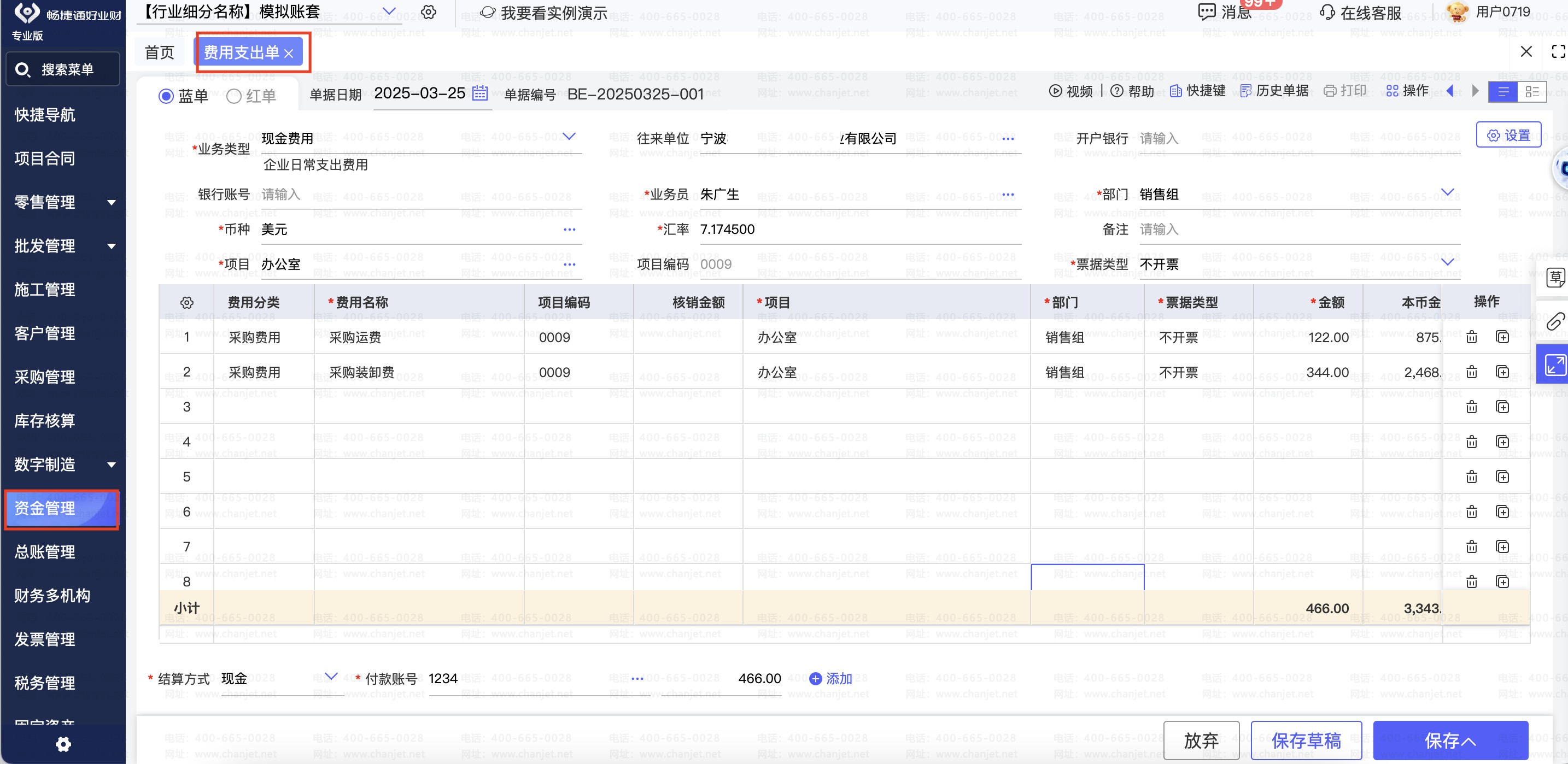
Task: Click the 打印 print button
Action: tap(1344, 91)
